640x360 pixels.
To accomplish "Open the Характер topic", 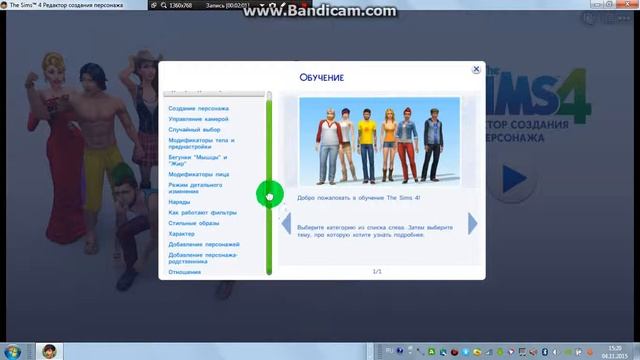I will tap(181, 234).
